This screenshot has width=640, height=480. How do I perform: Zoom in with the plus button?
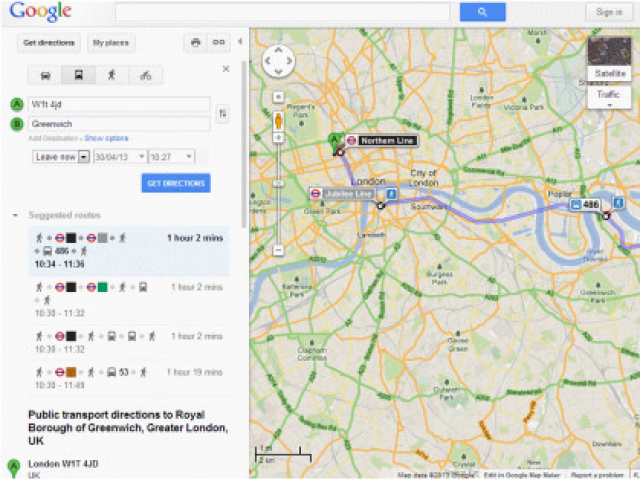pos(278,138)
